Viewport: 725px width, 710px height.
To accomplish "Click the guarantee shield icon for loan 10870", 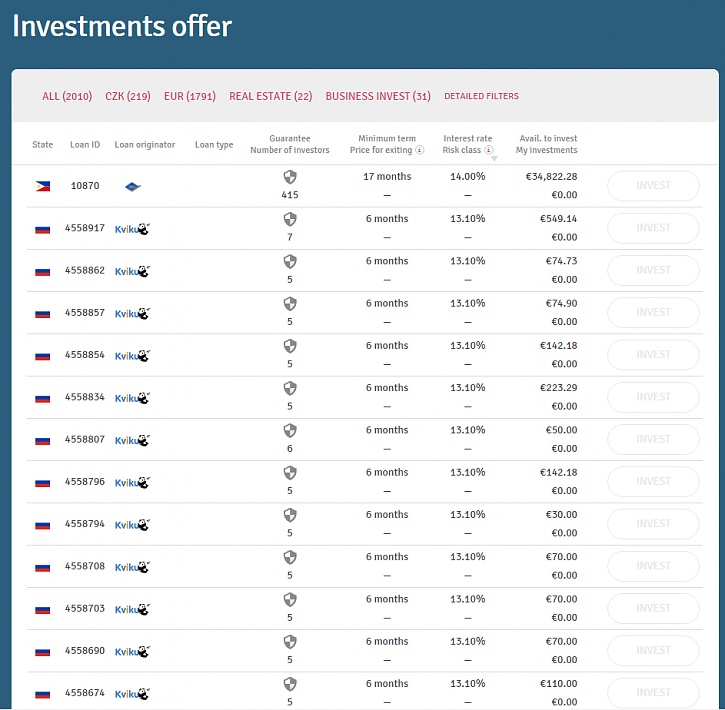I will pyautogui.click(x=290, y=177).
